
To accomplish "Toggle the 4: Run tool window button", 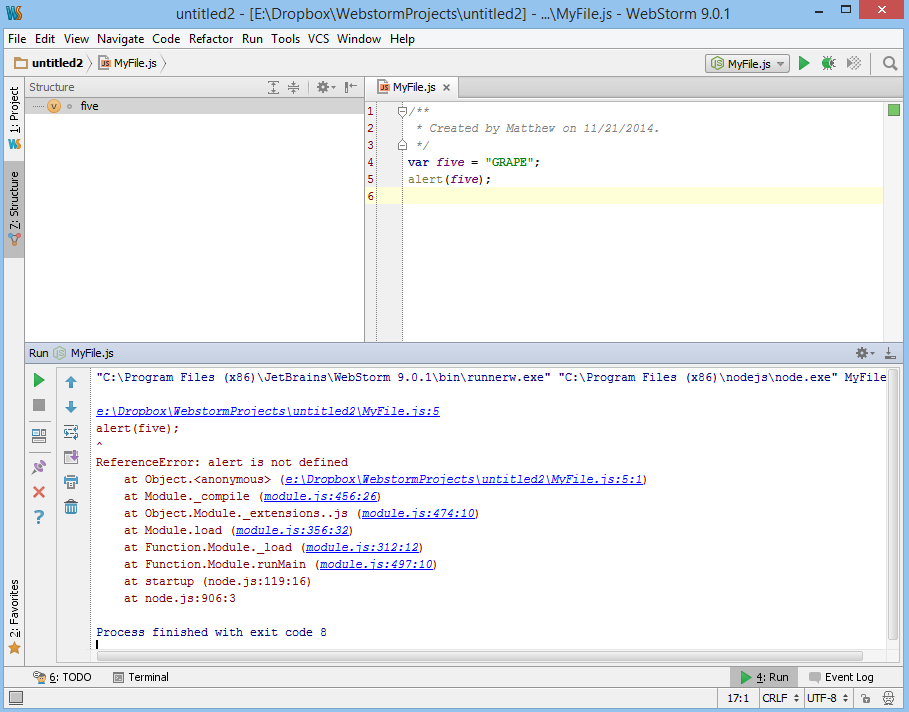I will pyautogui.click(x=764, y=677).
